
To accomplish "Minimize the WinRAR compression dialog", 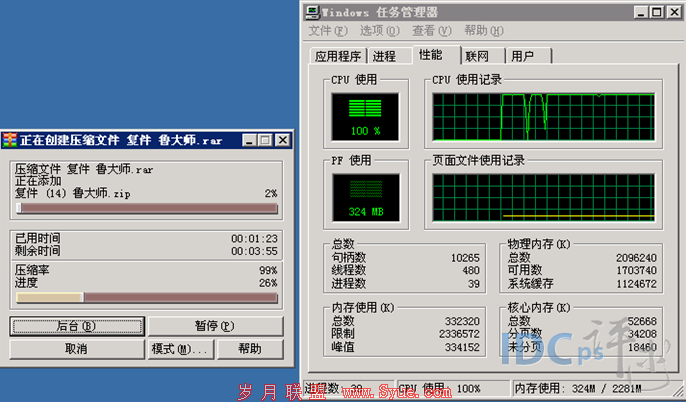I will [249, 140].
